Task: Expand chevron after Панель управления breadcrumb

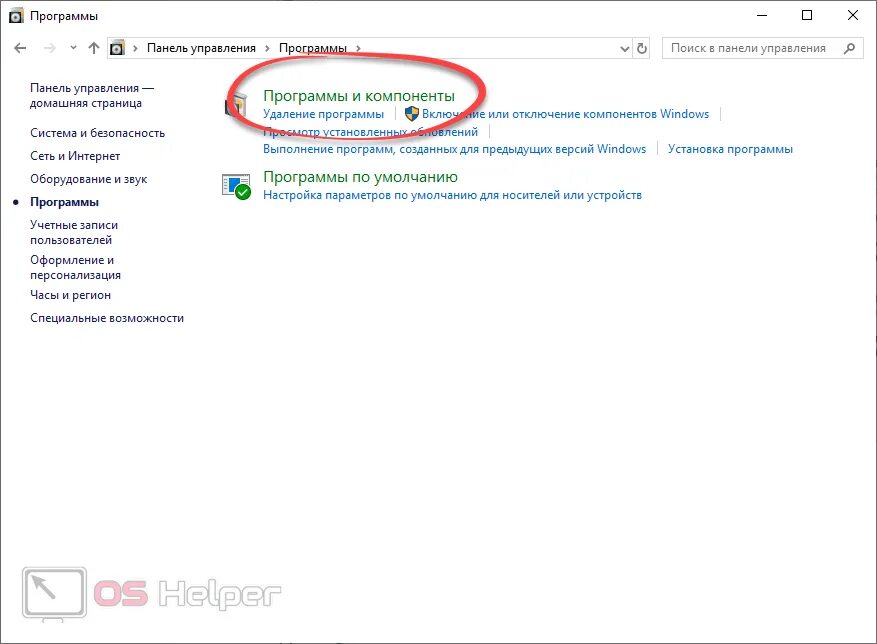Action: pos(267,48)
